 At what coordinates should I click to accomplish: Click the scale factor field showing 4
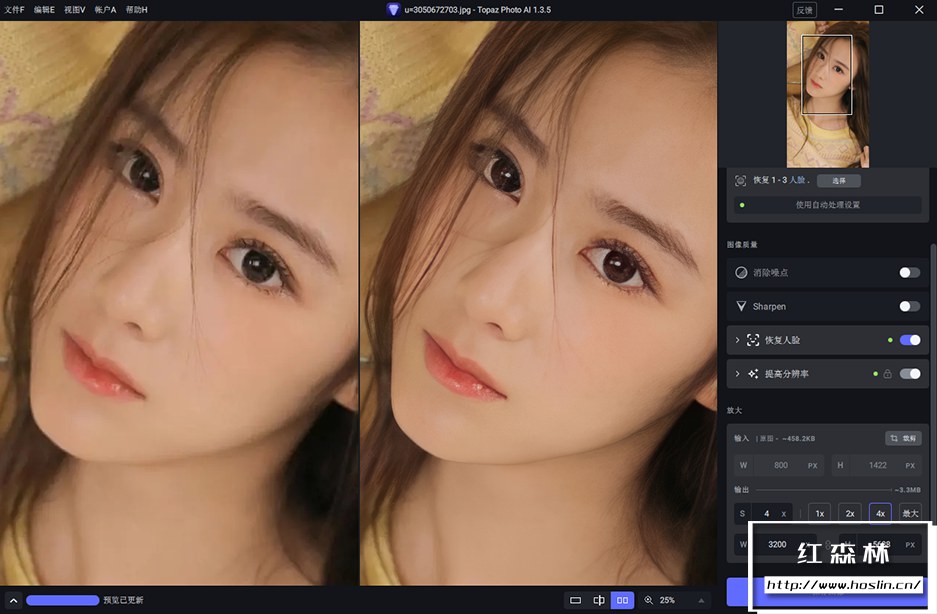764,513
